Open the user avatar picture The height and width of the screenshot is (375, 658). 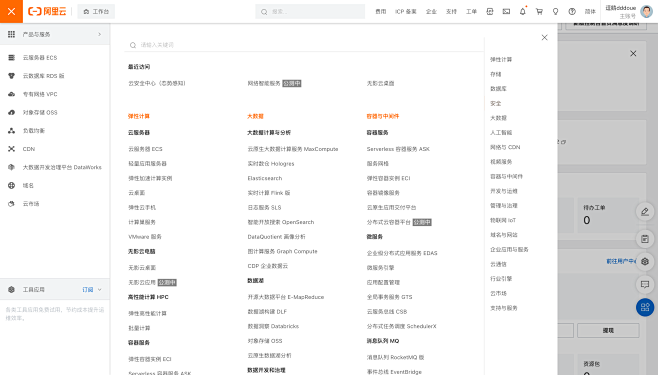point(647,11)
